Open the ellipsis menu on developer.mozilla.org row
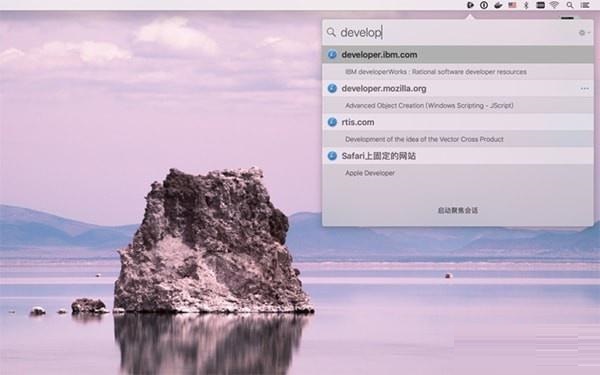600x375 pixels. point(584,89)
